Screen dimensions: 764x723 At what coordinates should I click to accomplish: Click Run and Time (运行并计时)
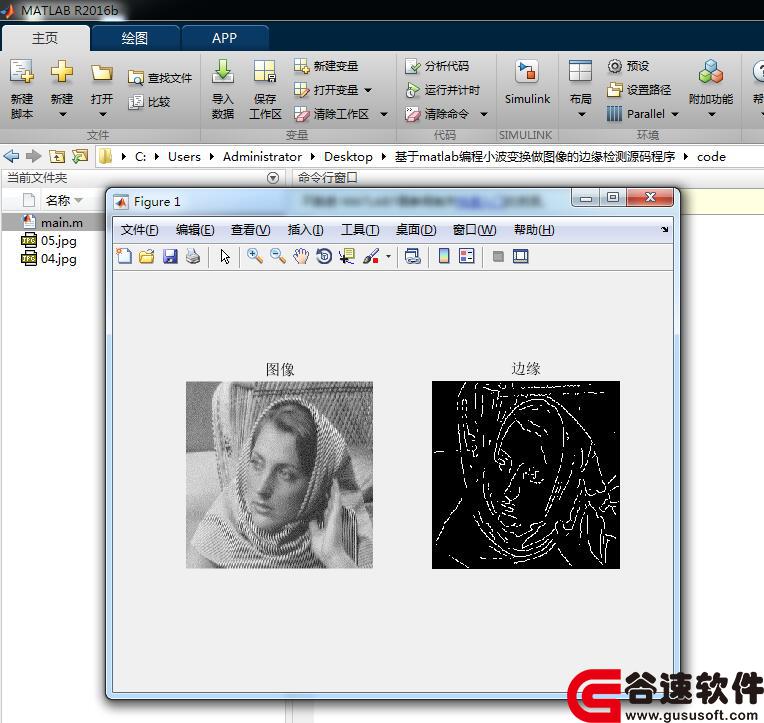[x=442, y=90]
